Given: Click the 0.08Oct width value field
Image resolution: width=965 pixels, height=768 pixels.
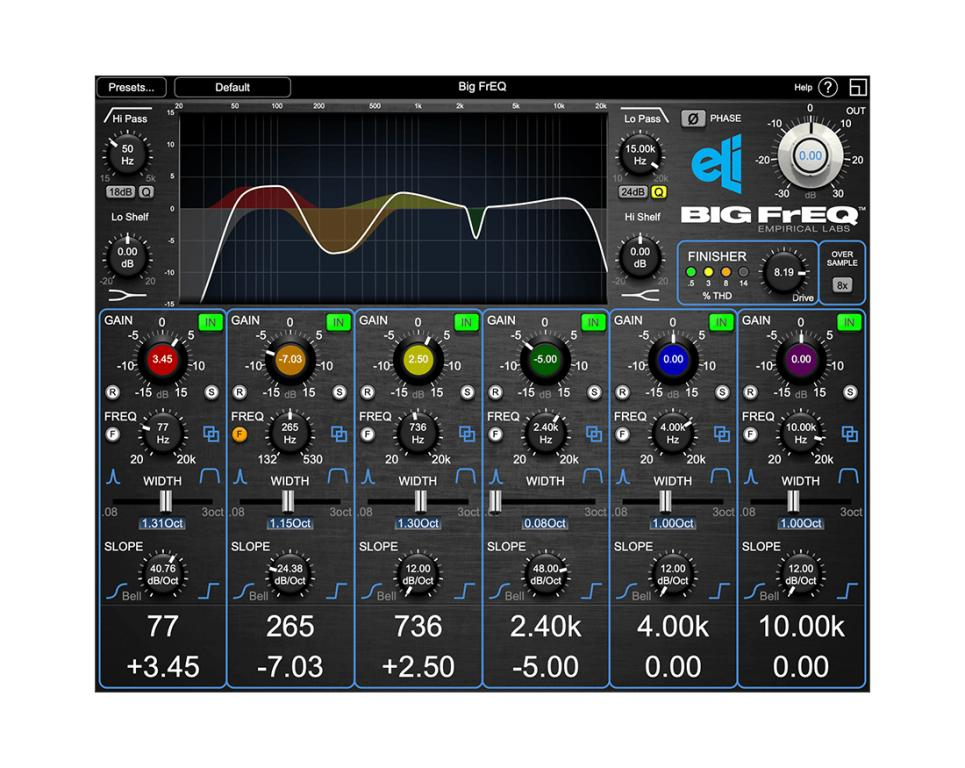Looking at the screenshot, I should pos(545,524).
